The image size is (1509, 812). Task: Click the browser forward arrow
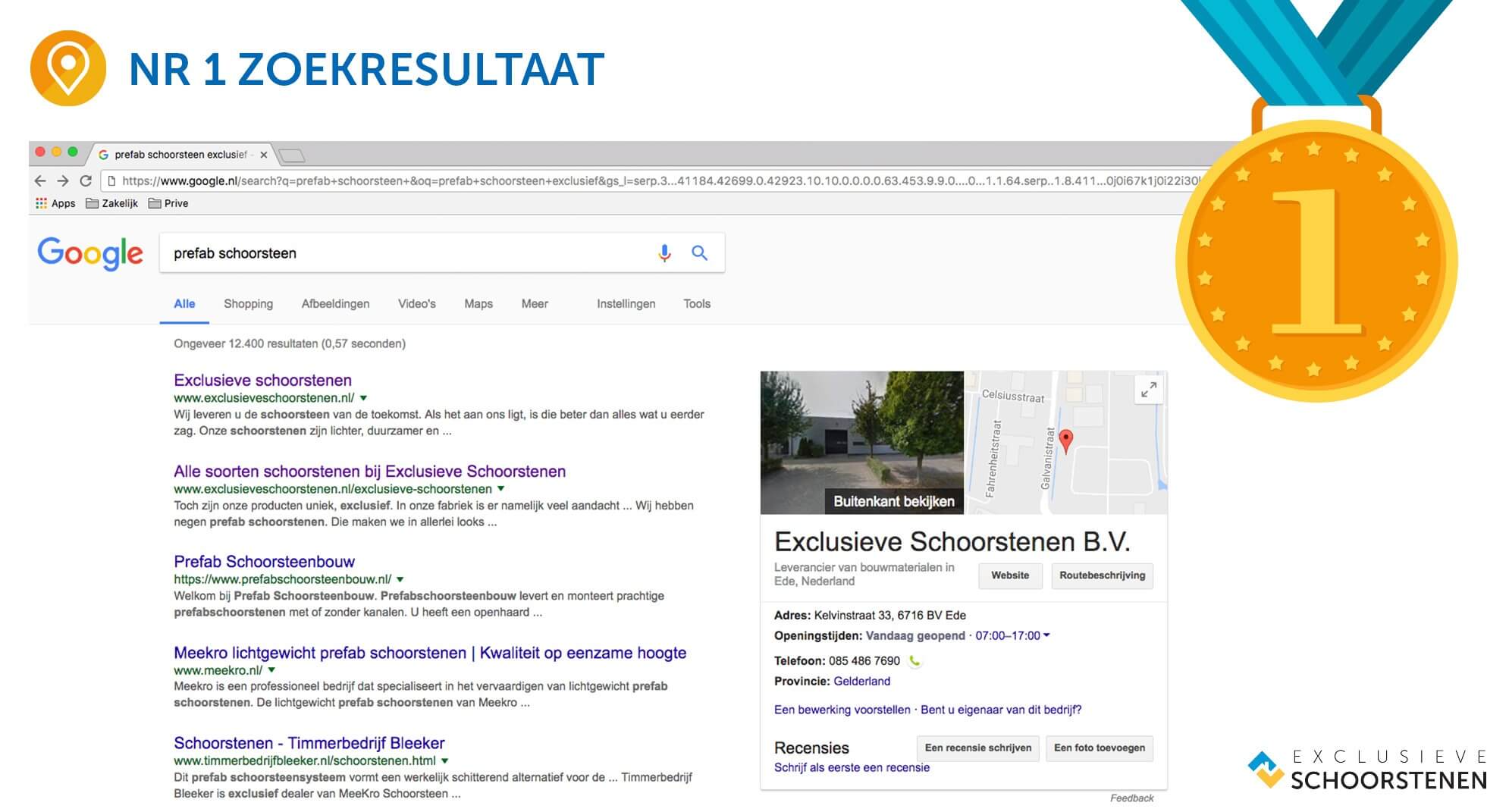click(63, 181)
